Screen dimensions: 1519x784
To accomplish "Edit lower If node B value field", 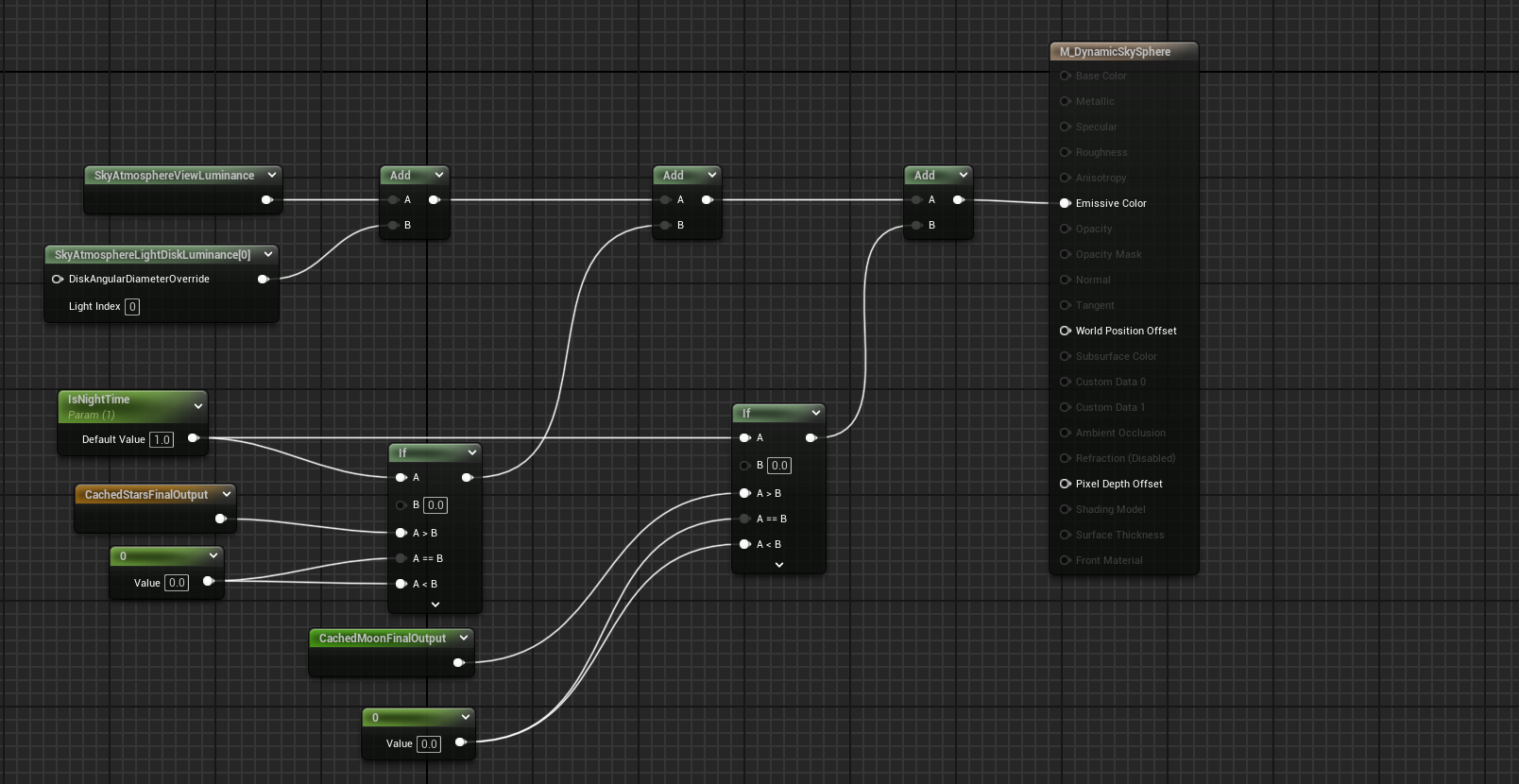I will point(435,505).
